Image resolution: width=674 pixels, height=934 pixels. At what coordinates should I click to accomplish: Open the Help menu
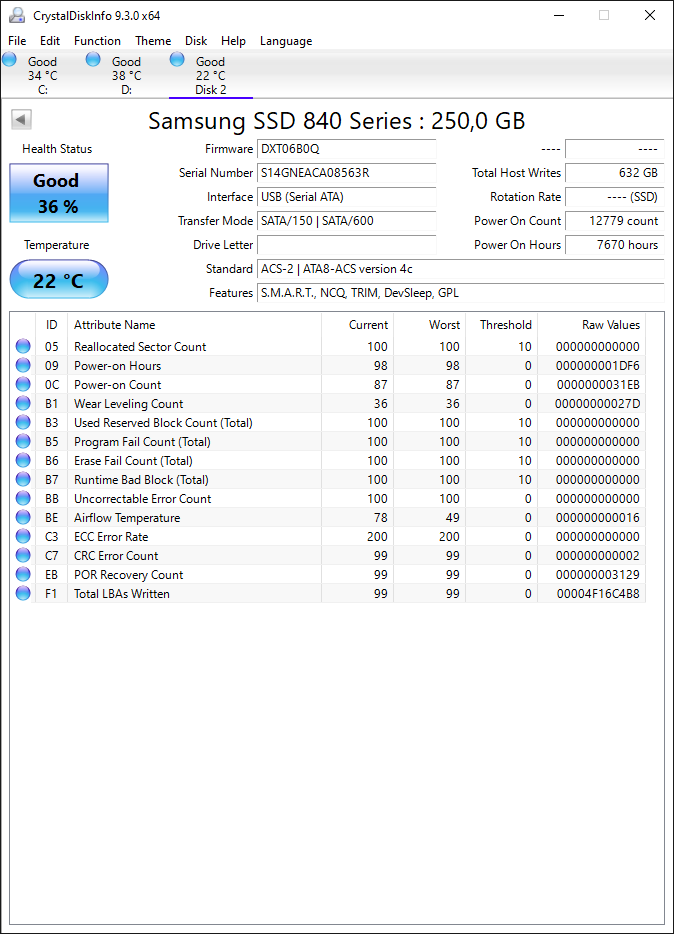click(x=233, y=41)
